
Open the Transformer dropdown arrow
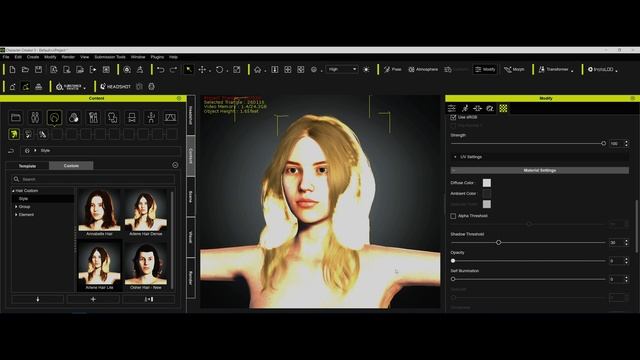(x=572, y=71)
